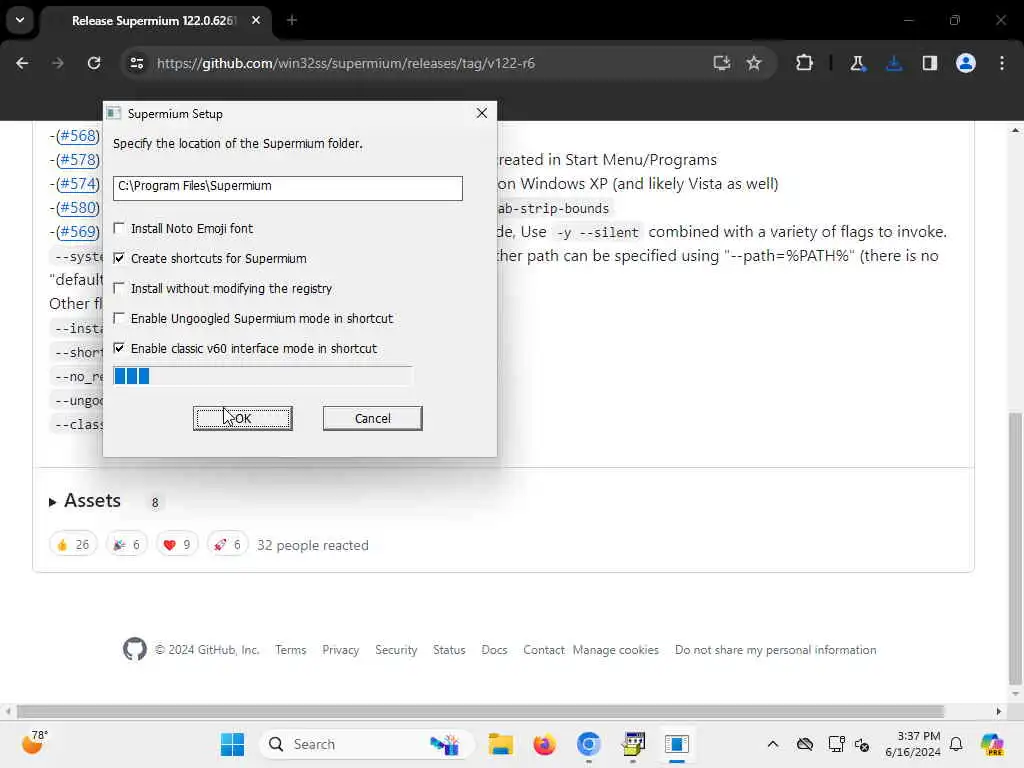Open issue link #568
Image resolution: width=1024 pixels, height=768 pixels.
[78, 136]
